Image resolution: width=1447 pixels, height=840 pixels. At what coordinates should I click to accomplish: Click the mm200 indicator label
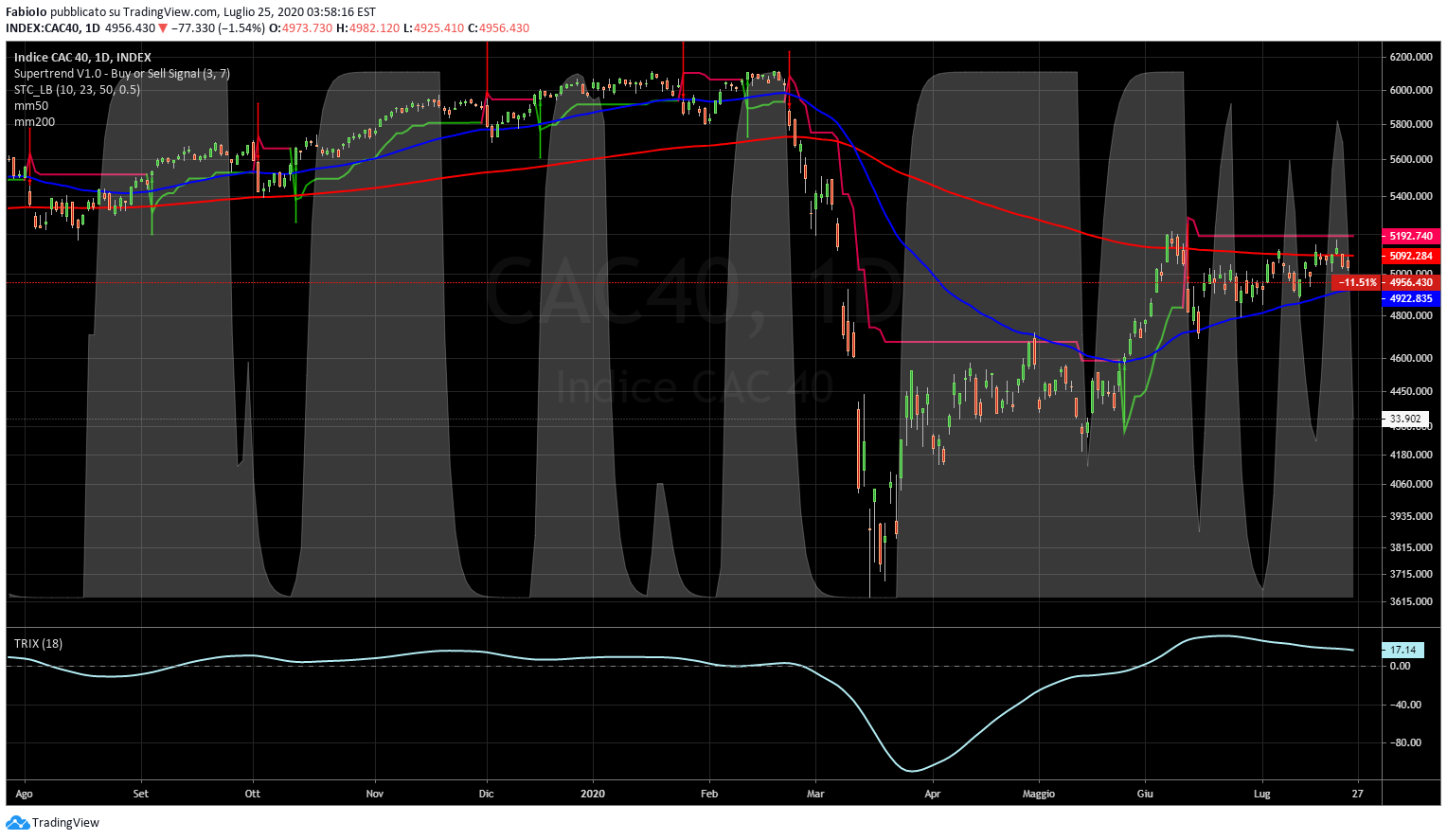(34, 122)
